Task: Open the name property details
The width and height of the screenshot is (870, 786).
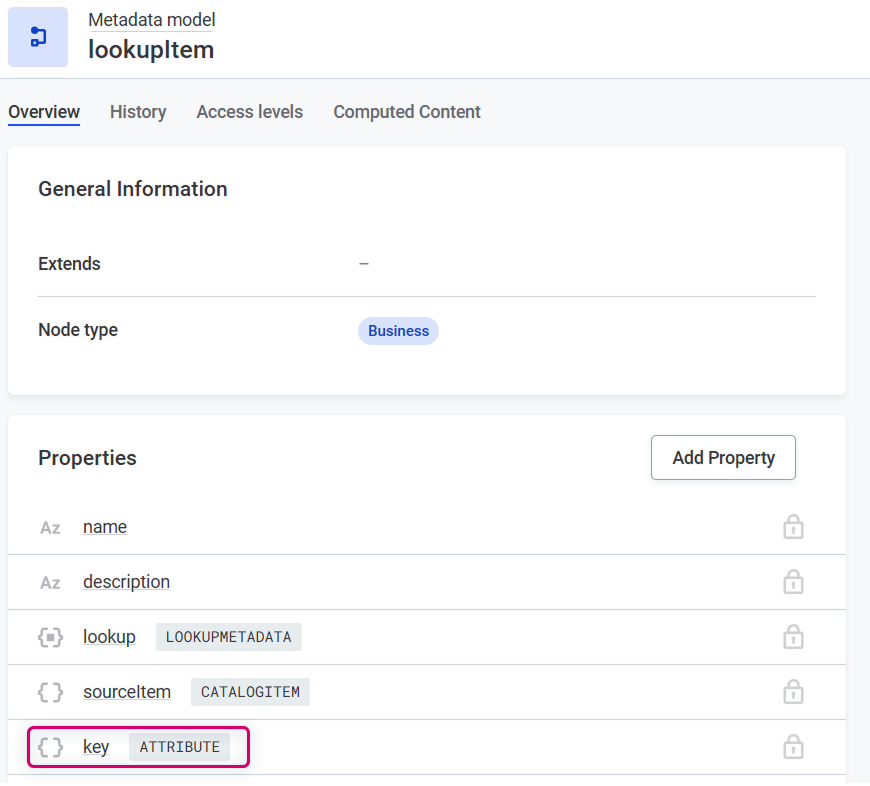Action: click(x=105, y=527)
